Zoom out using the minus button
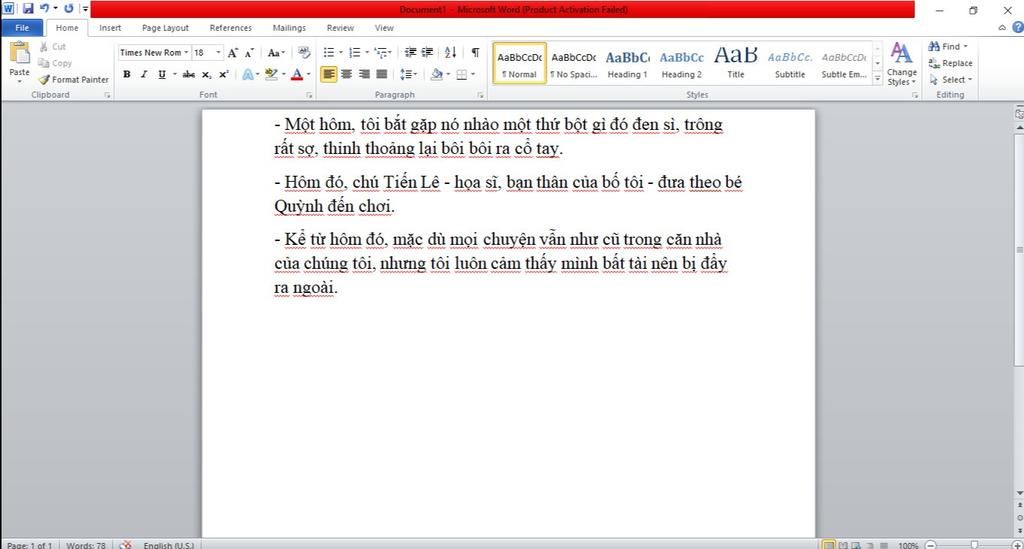Screen dimensions: 1024x549 coord(931,544)
